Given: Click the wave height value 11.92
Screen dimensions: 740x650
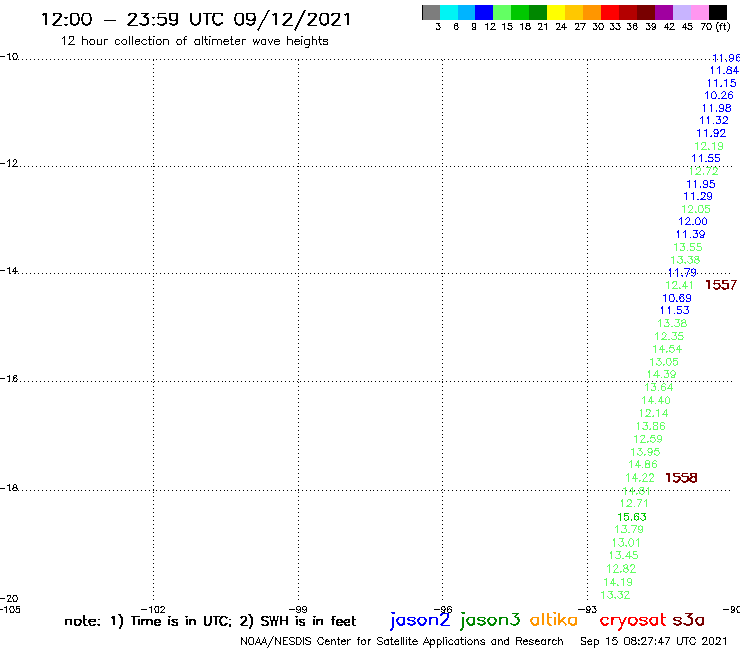Looking at the screenshot, I should tap(711, 133).
